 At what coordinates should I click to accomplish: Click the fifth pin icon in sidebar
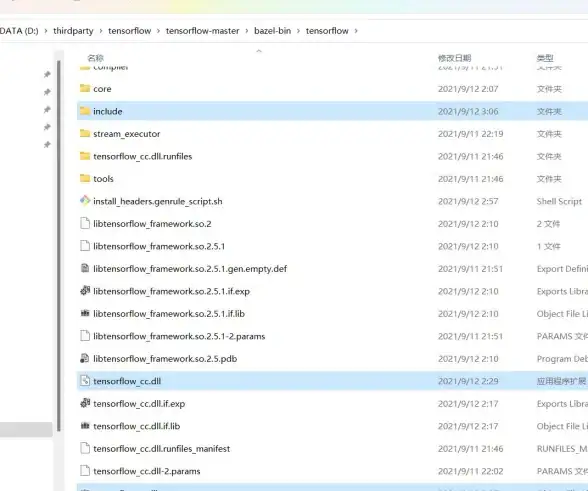[47, 144]
